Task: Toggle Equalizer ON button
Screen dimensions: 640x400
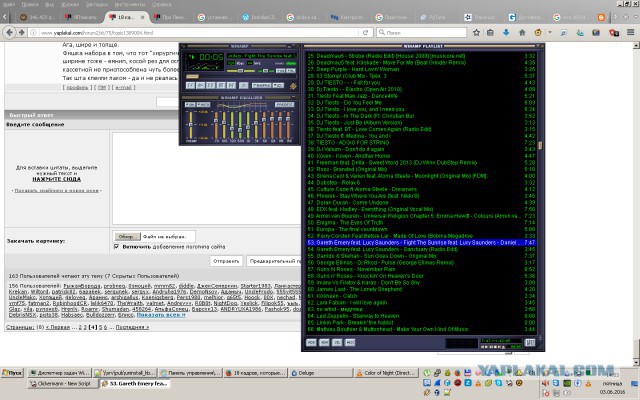Action: [190, 105]
